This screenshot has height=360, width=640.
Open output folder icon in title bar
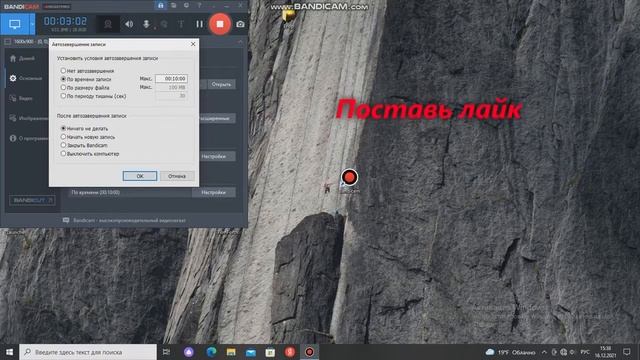tap(173, 5)
